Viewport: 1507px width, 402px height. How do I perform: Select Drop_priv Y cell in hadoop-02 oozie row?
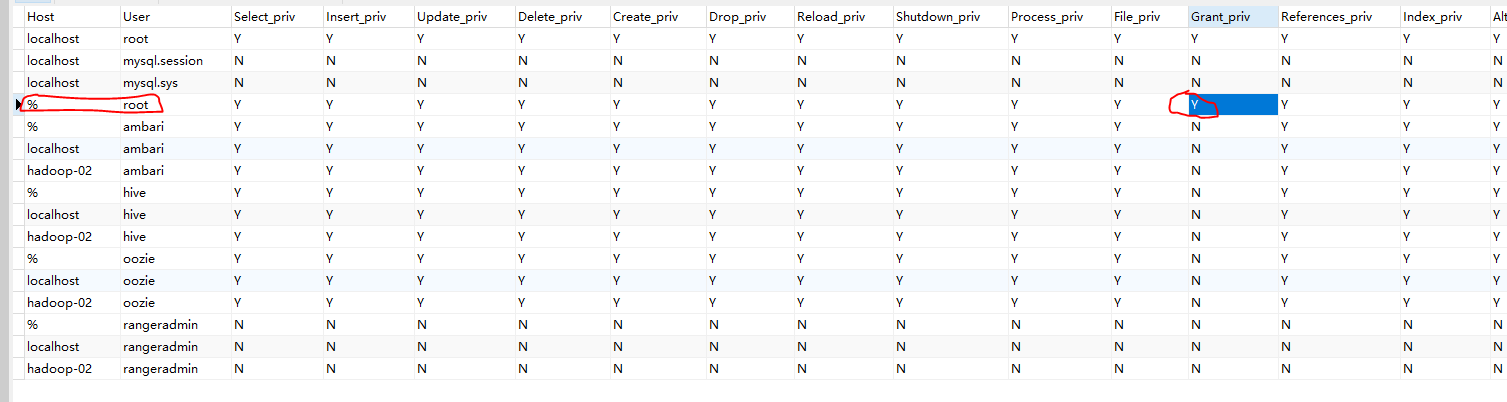[x=748, y=303]
